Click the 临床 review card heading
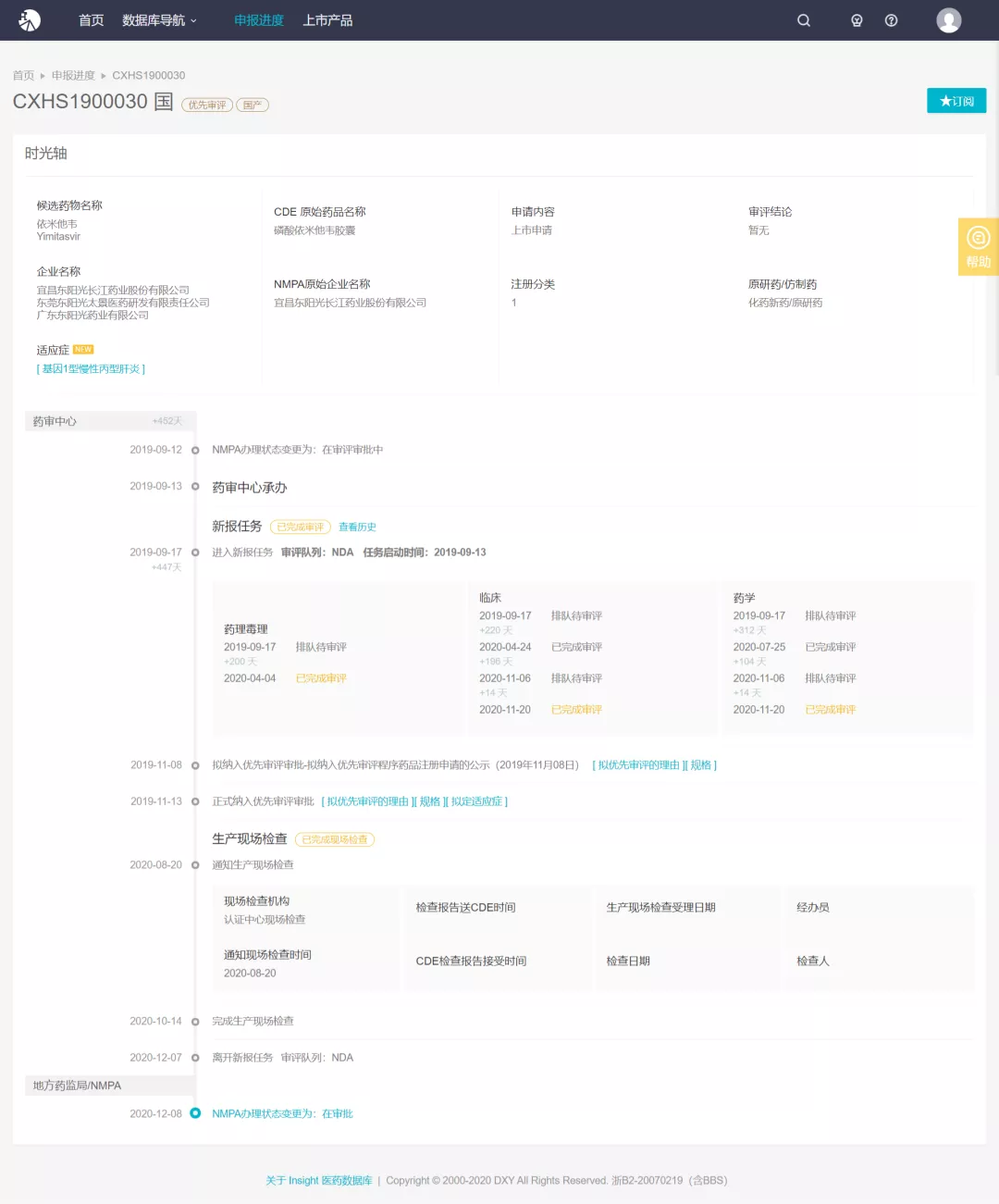 490,598
